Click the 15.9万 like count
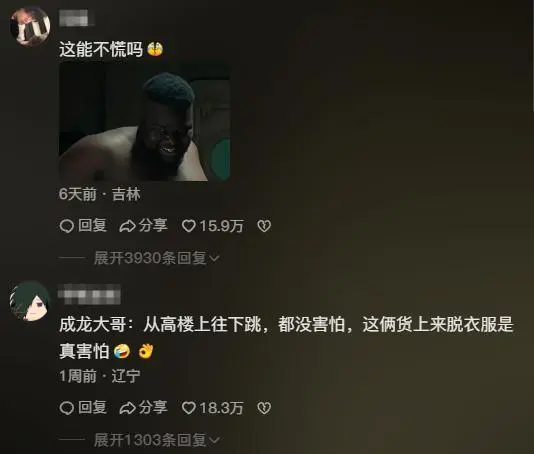The height and width of the screenshot is (454, 534). (x=221, y=226)
